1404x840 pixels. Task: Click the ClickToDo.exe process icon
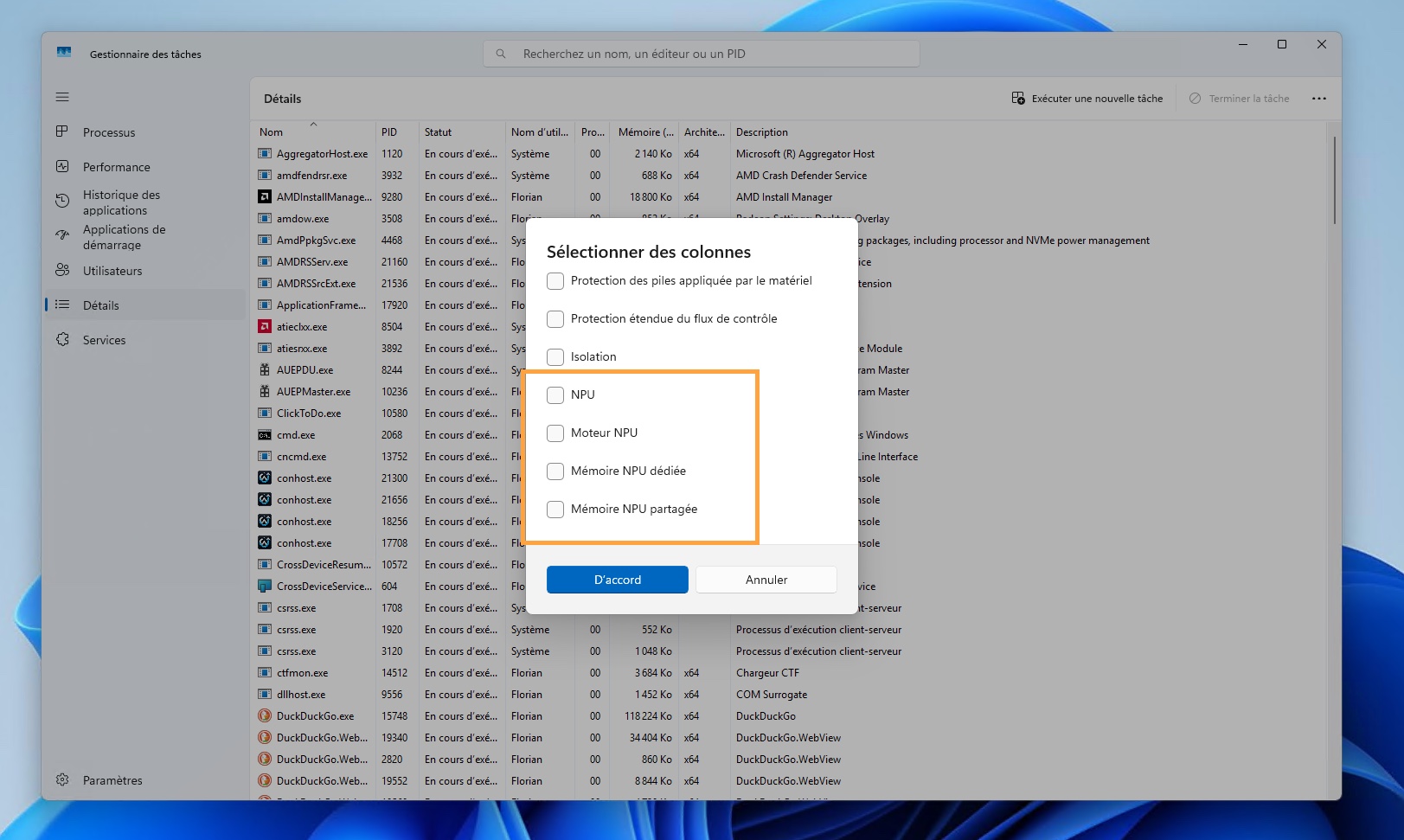(265, 413)
